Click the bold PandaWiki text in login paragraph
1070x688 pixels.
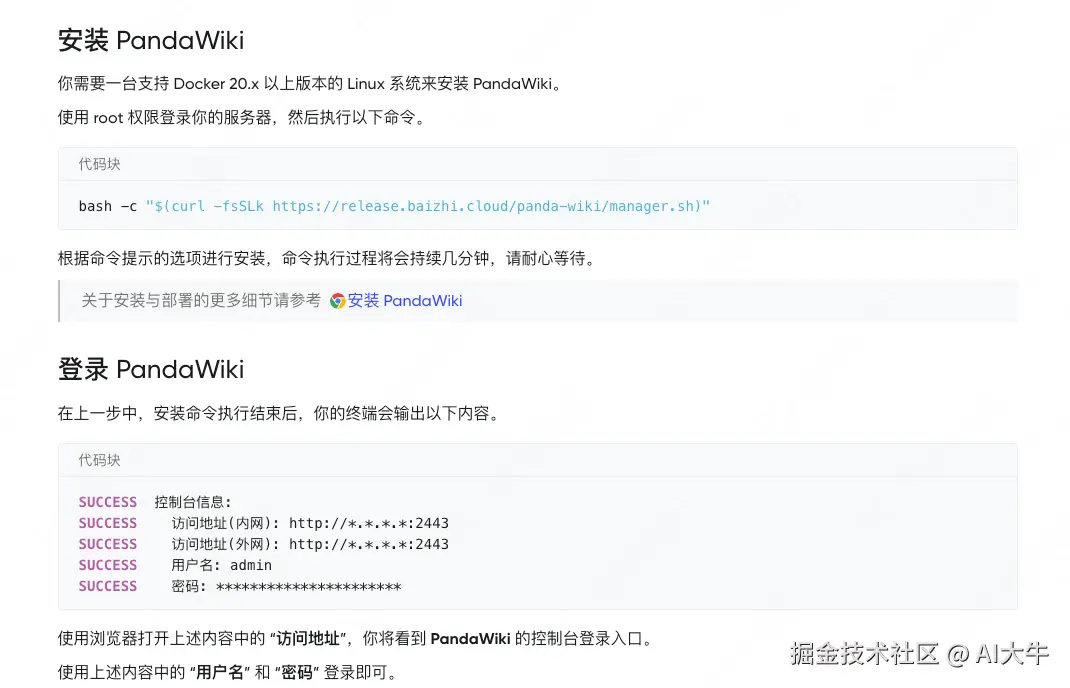point(470,639)
